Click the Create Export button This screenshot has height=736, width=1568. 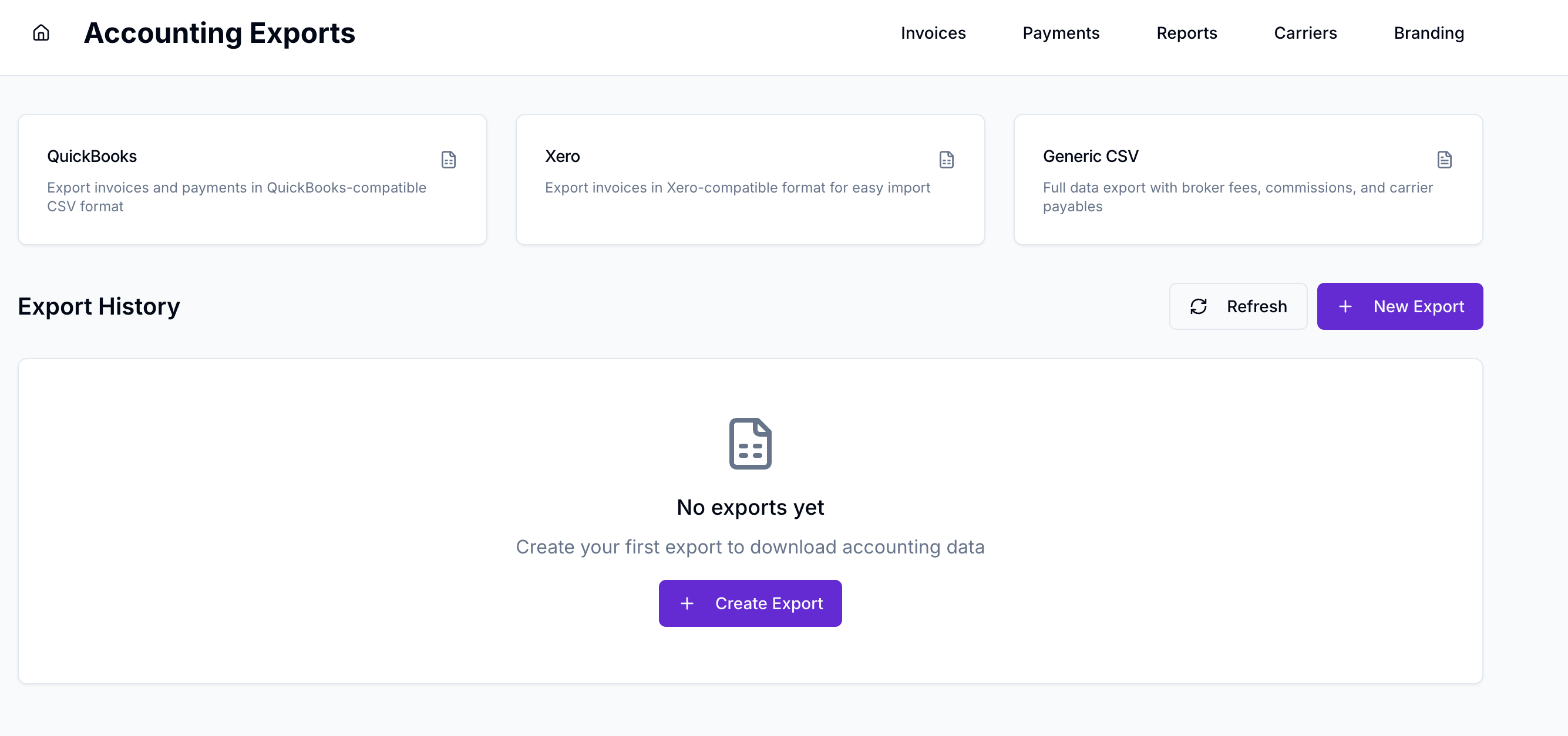point(750,603)
